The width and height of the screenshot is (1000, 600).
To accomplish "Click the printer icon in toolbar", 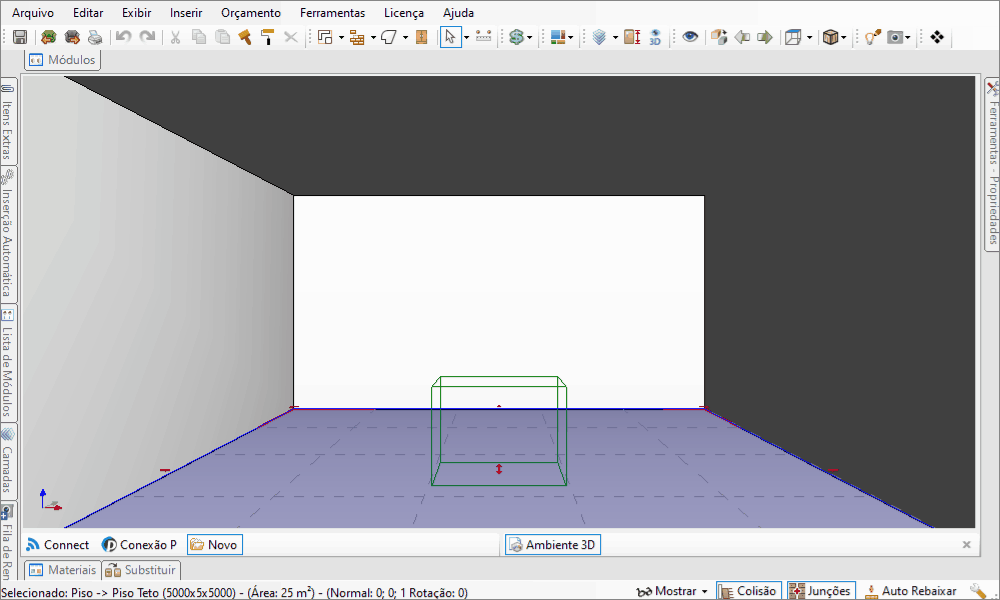I will pyautogui.click(x=95, y=37).
